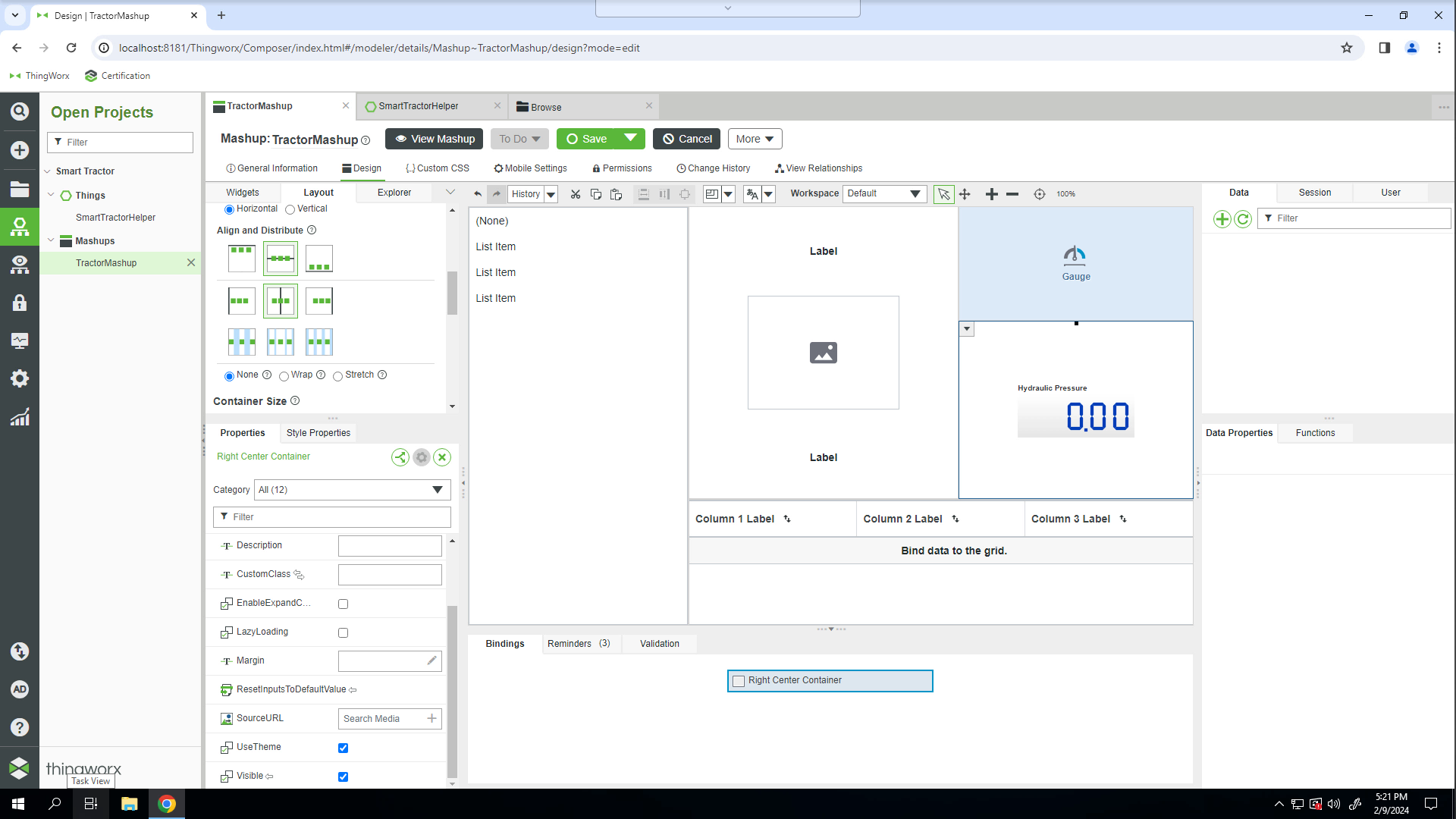Open the Style Properties tab
Viewport: 1456px width, 819px height.
tap(318, 433)
